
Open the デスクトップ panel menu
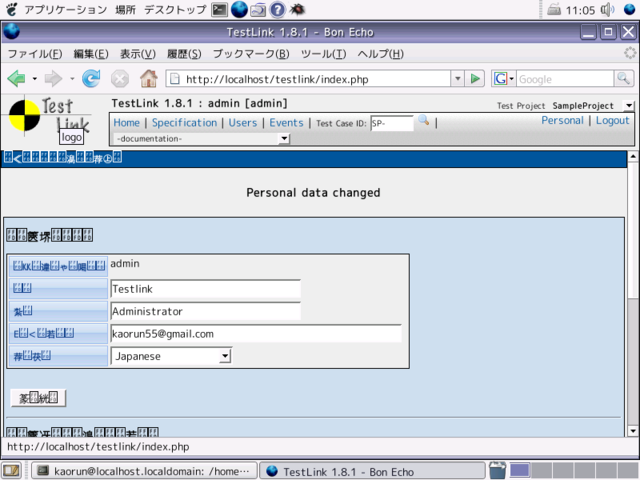[x=175, y=9]
